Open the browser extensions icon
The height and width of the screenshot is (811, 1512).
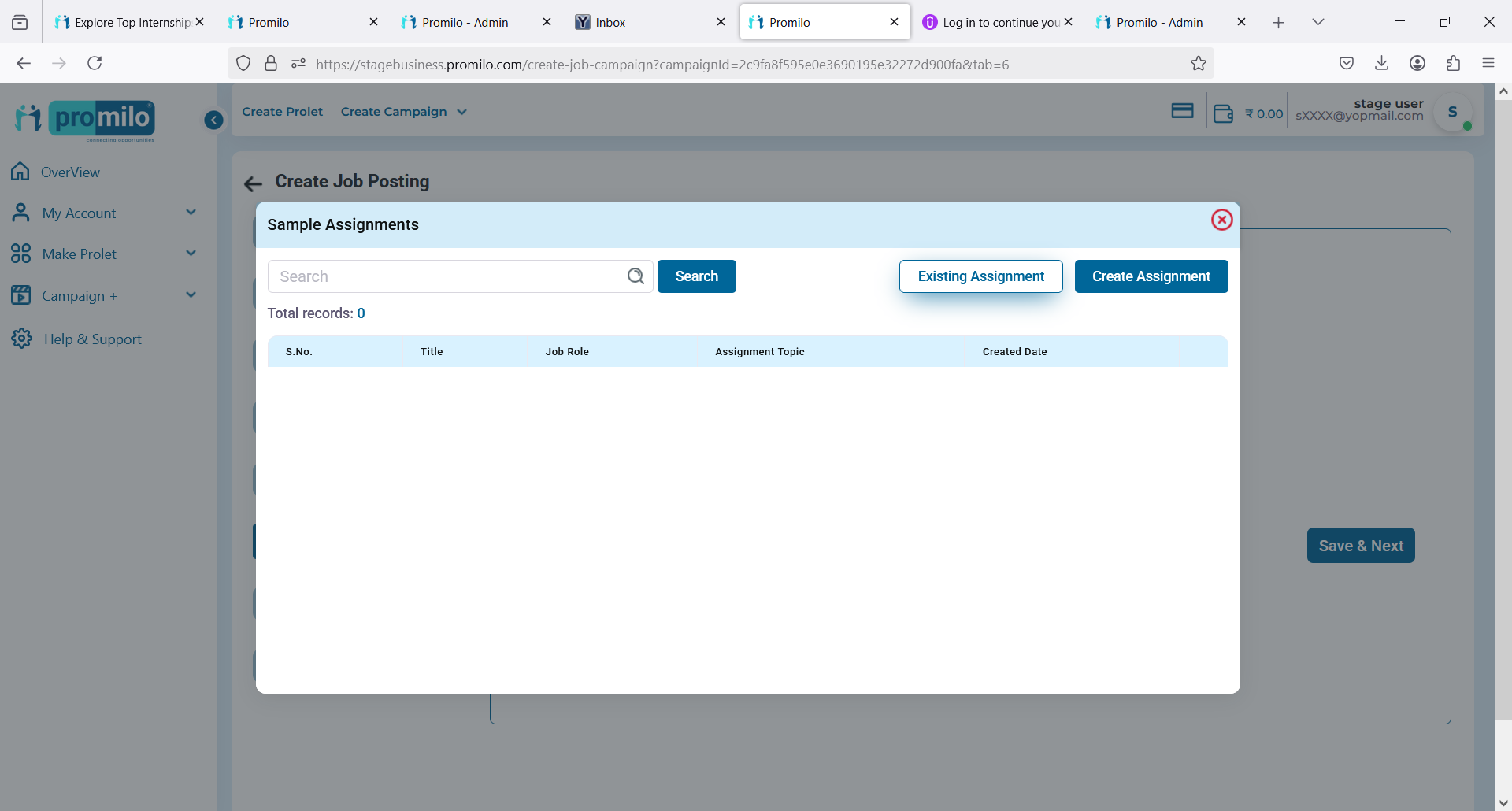point(1453,63)
